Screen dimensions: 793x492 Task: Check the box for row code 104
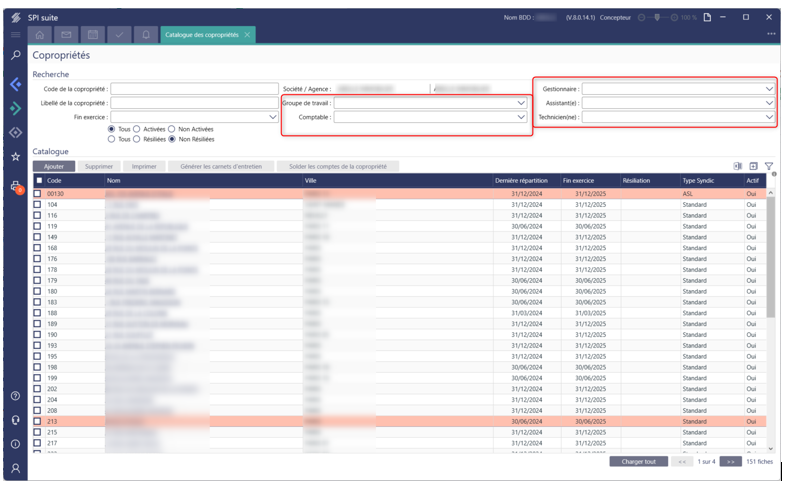pos(38,204)
